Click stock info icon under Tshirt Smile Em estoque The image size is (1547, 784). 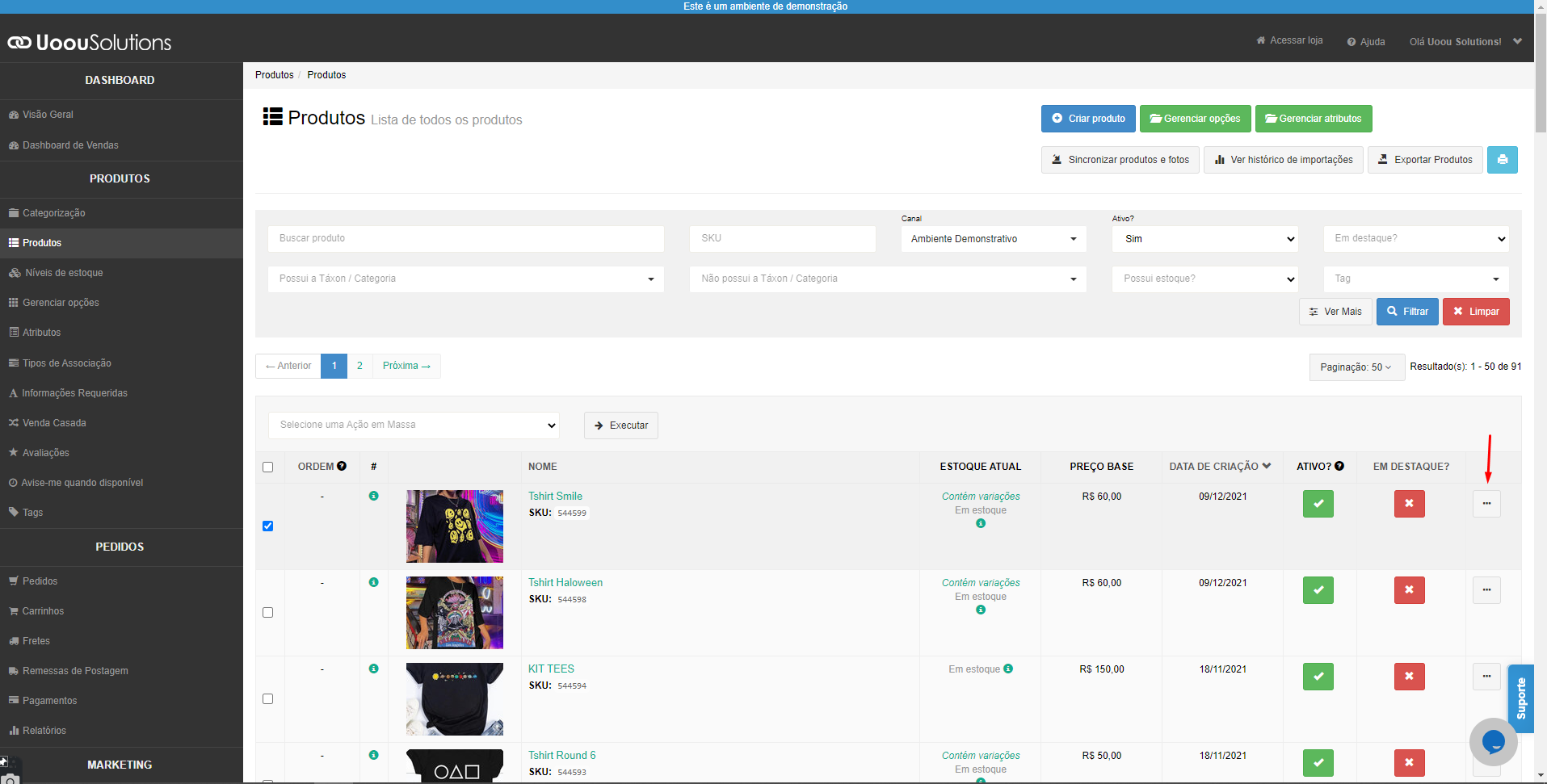pos(981,523)
